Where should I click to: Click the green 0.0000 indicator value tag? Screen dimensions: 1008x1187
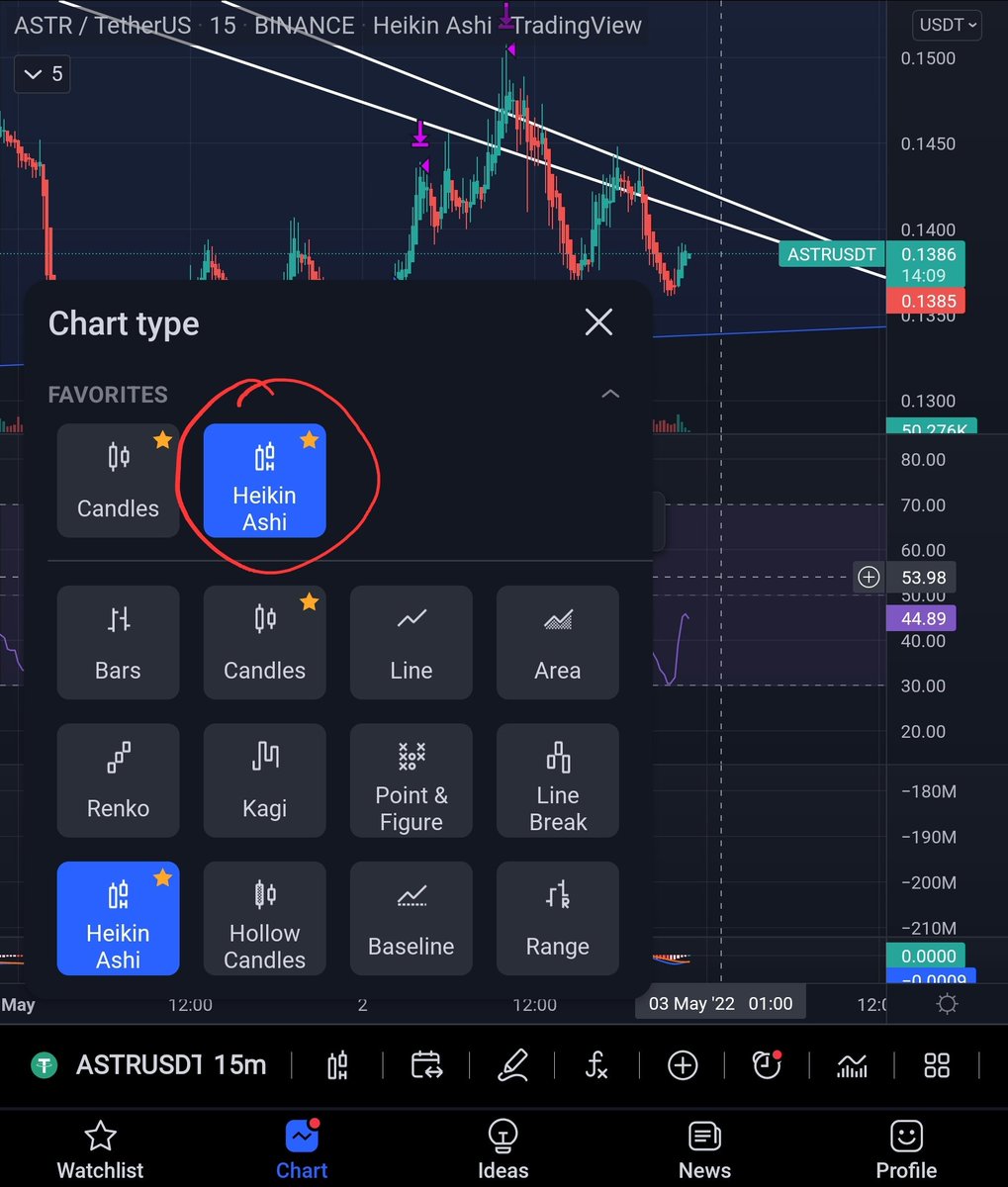point(928,956)
